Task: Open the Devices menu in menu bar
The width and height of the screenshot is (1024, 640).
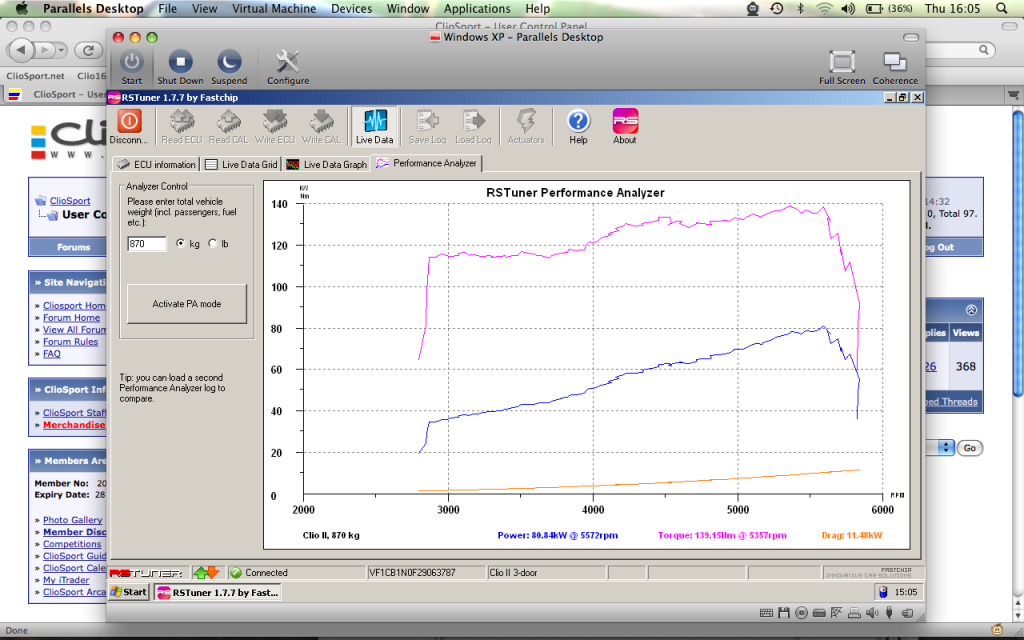Action: tap(352, 8)
